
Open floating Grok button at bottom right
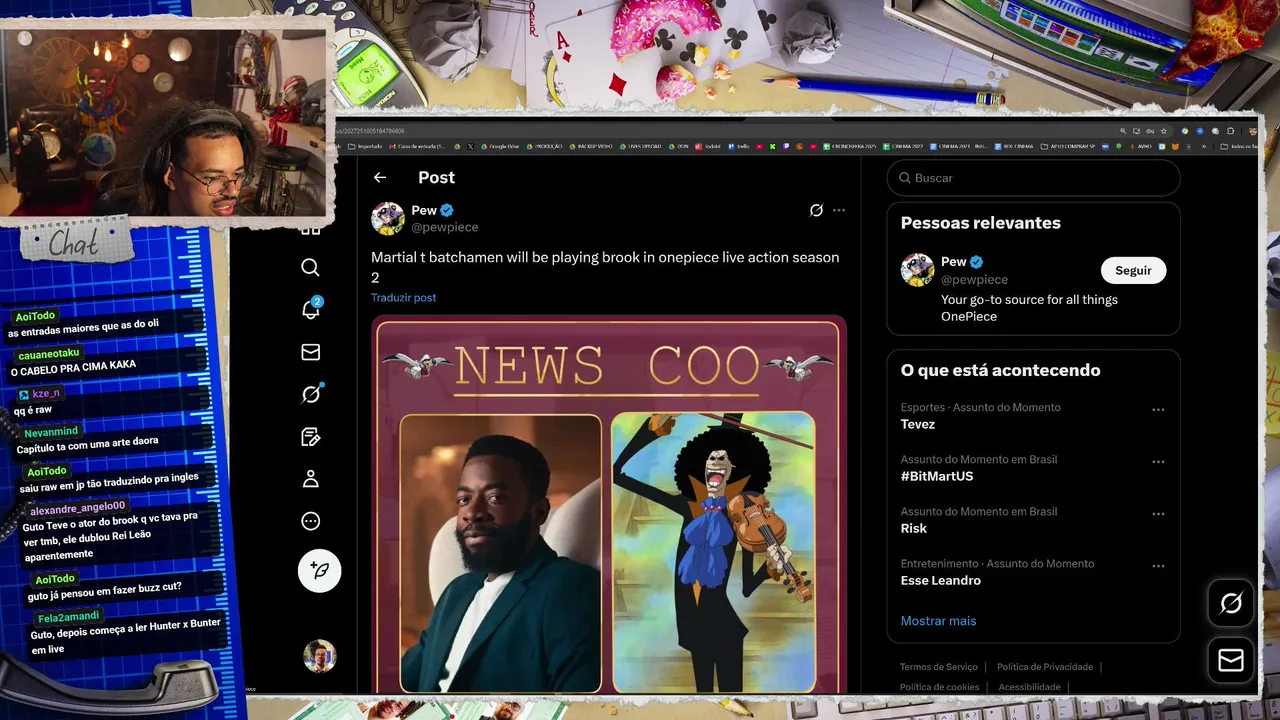[1231, 603]
